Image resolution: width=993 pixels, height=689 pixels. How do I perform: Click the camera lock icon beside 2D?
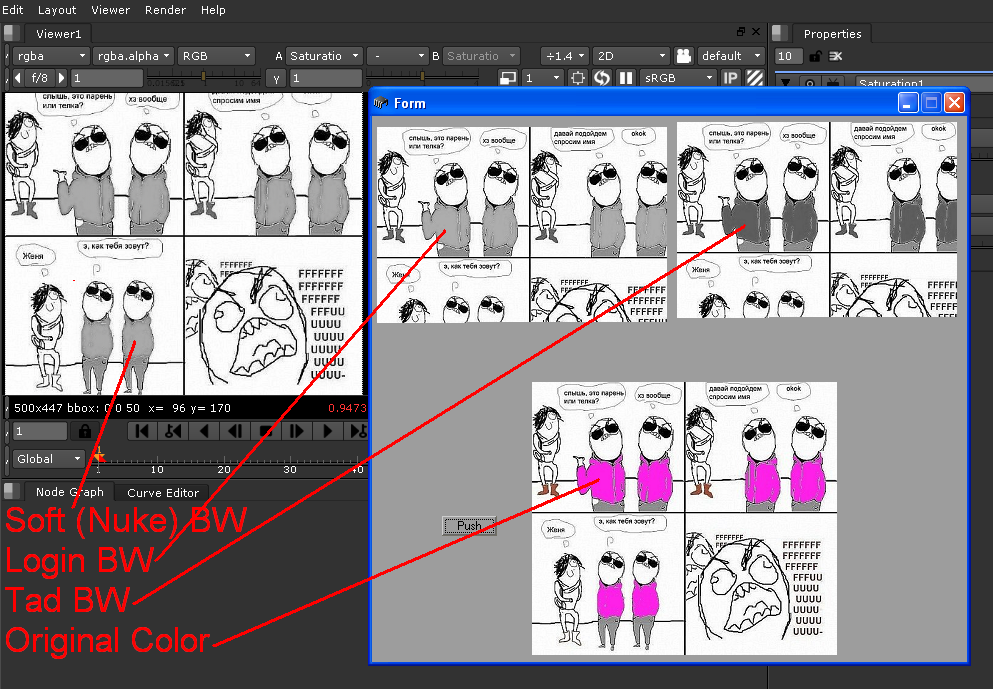(x=684, y=56)
